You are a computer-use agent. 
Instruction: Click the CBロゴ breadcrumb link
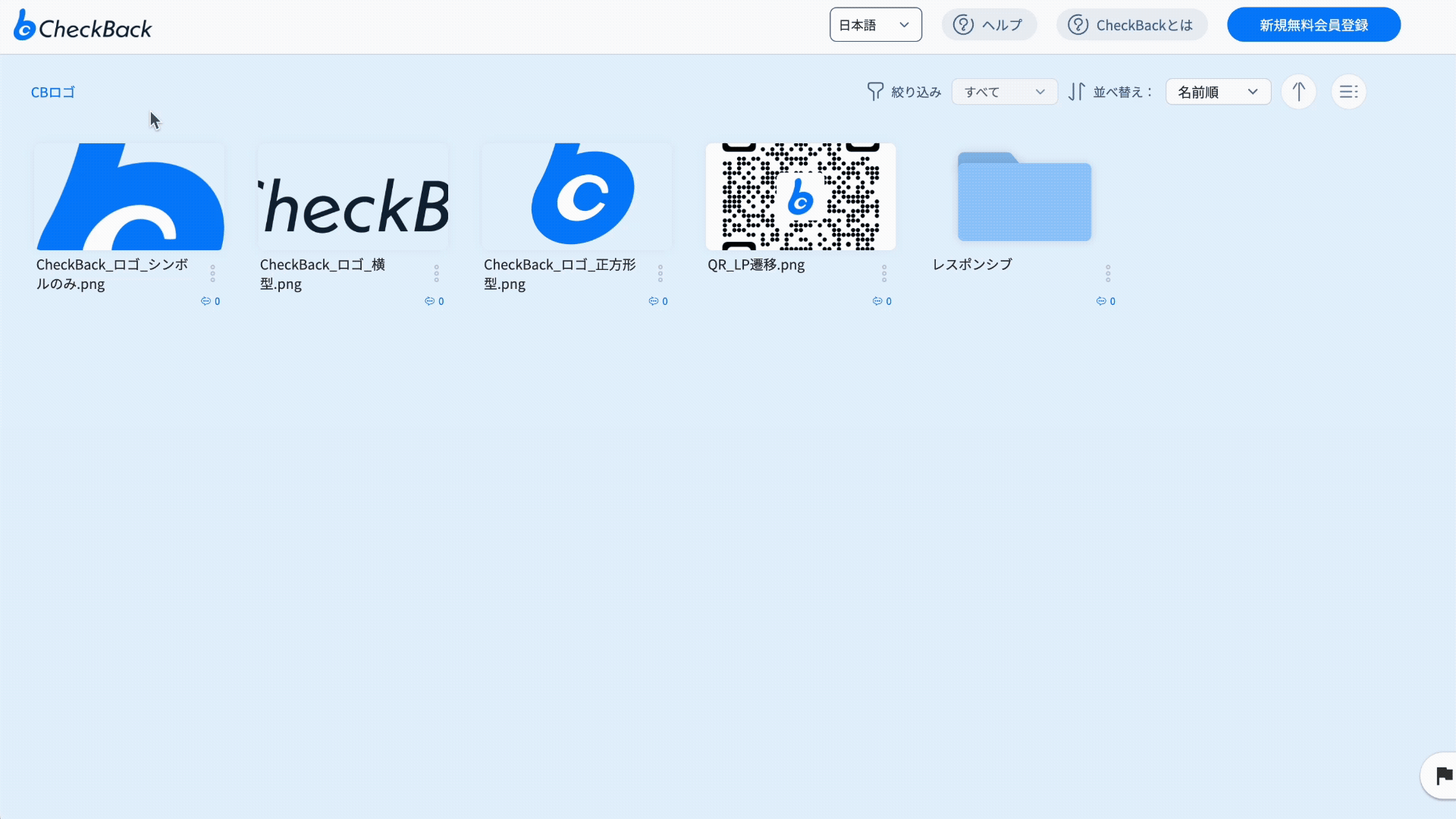tap(52, 92)
